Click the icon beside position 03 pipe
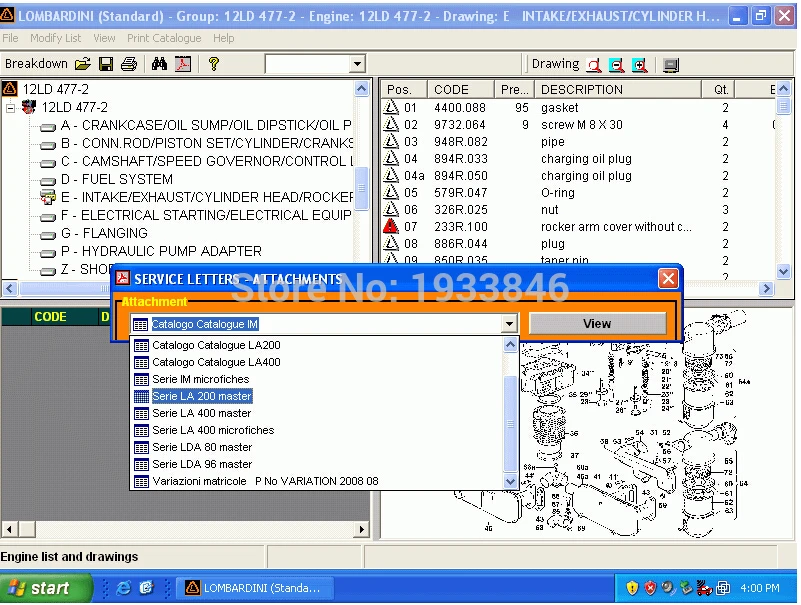801x605 pixels. click(391, 141)
